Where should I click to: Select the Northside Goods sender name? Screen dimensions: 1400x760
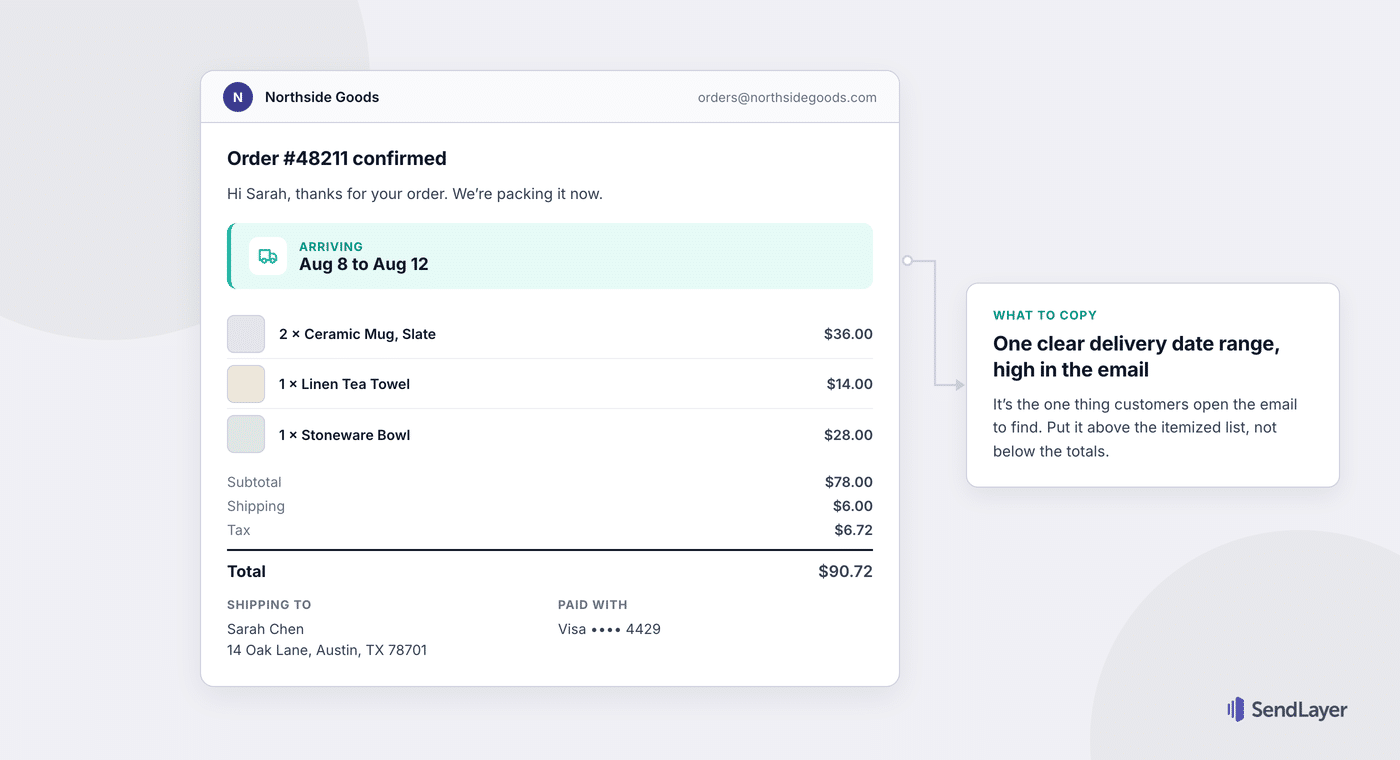(322, 97)
